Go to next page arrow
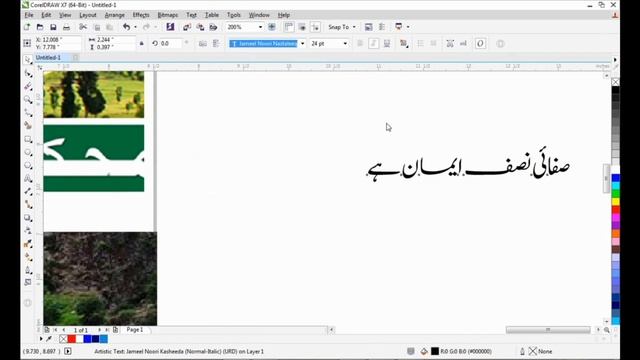Viewport: 640px width, 360px height. click(99, 329)
